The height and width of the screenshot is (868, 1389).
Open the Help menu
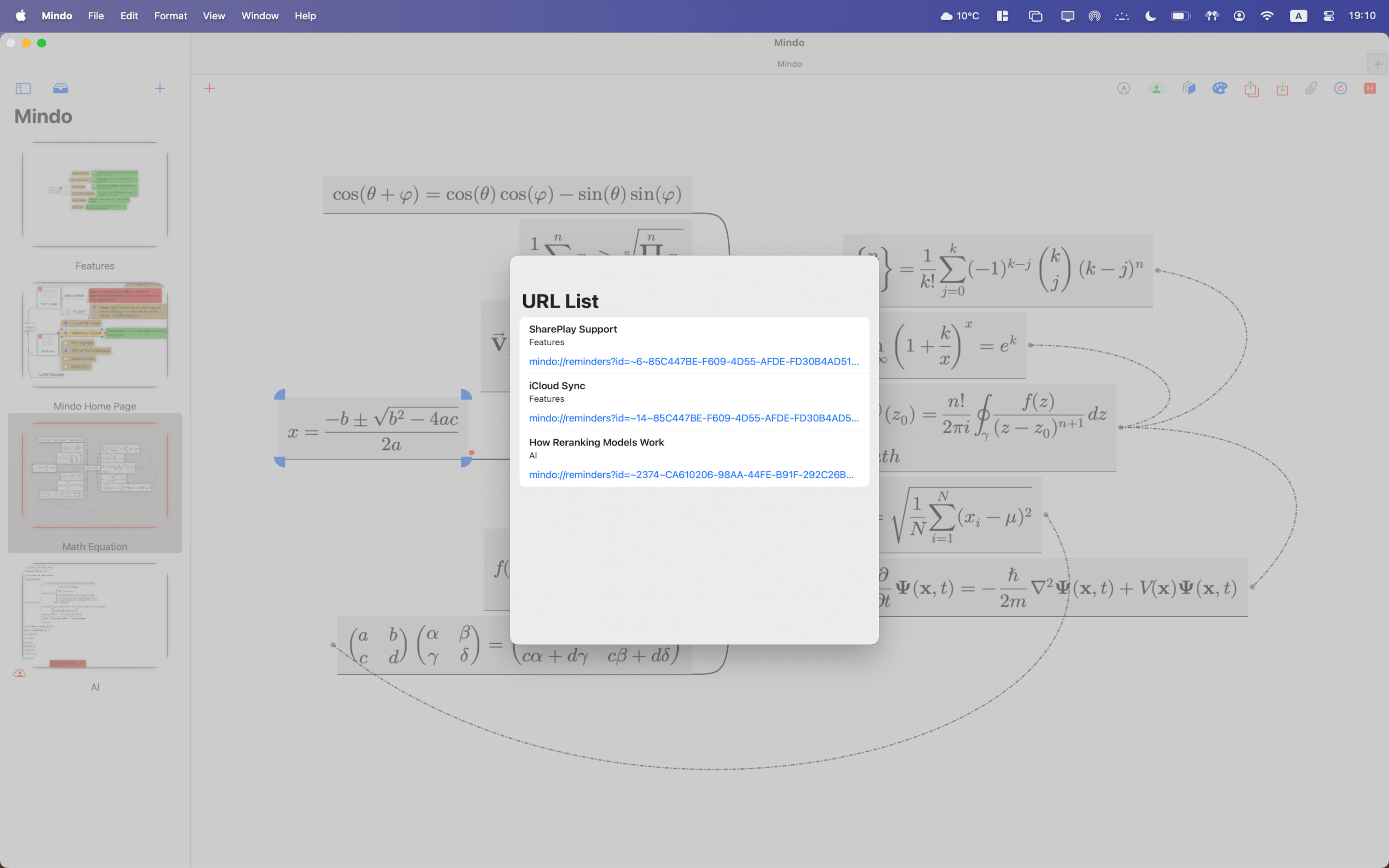pyautogui.click(x=305, y=16)
